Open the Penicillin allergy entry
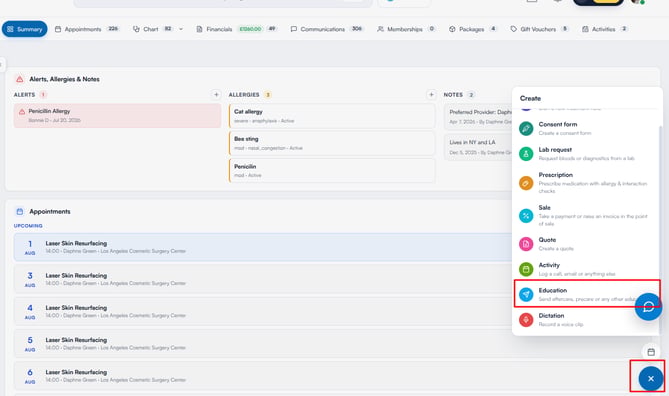Viewport: 669px width, 396px height. (332, 170)
